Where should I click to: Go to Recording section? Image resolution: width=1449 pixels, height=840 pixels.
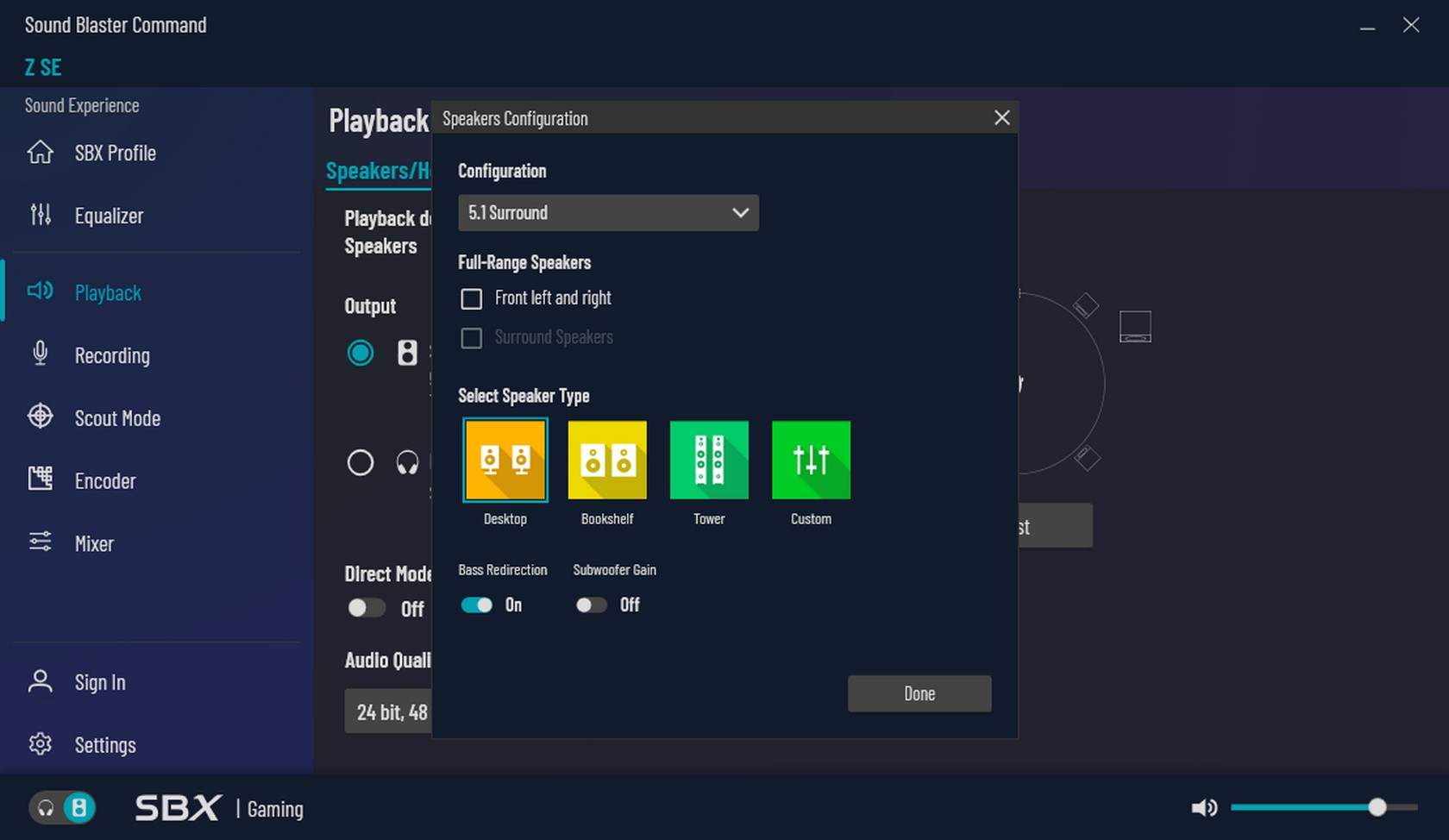coord(112,355)
